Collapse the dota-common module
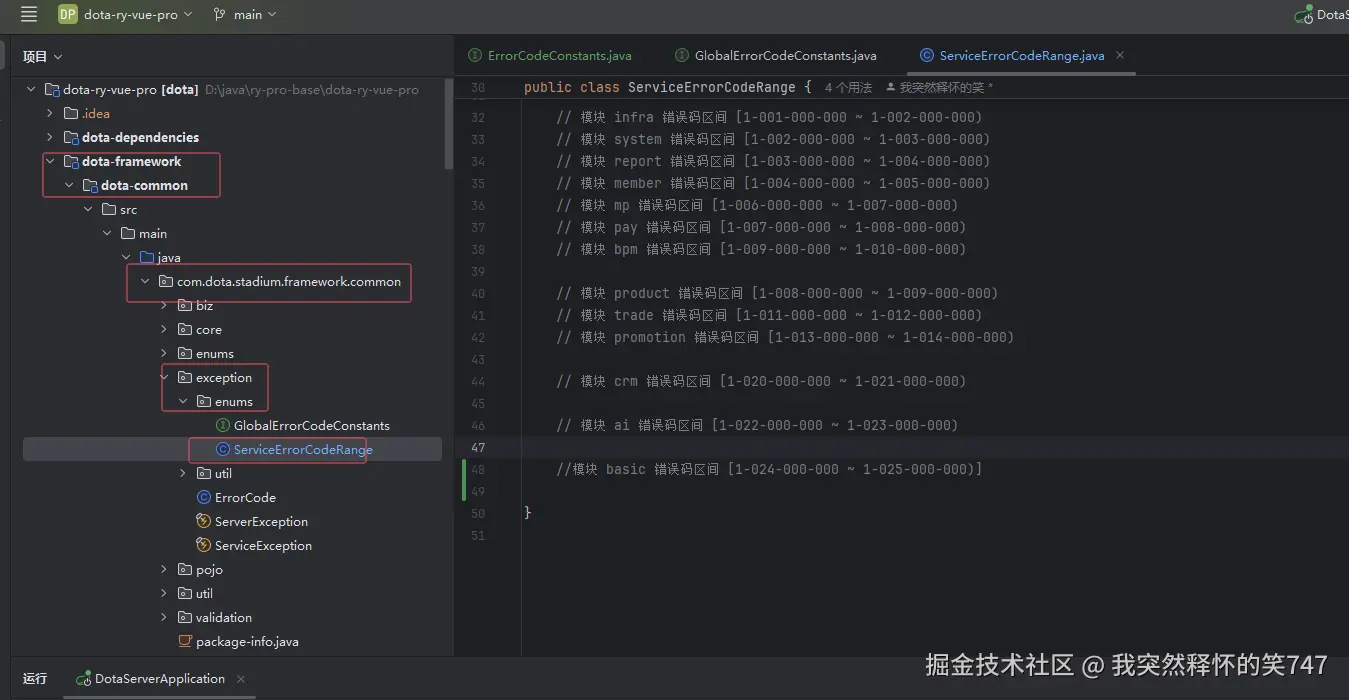 [x=69, y=185]
